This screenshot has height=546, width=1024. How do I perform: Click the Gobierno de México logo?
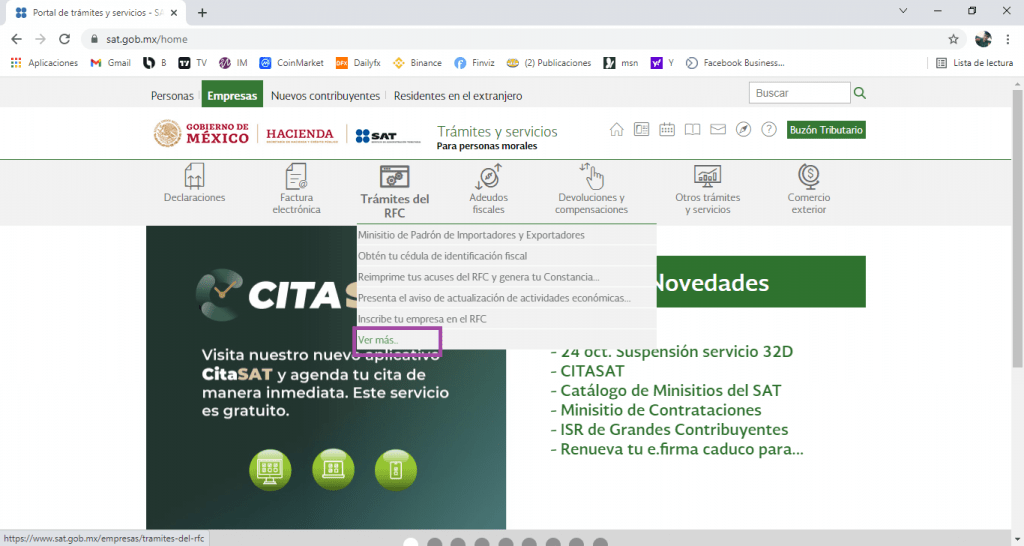201,133
